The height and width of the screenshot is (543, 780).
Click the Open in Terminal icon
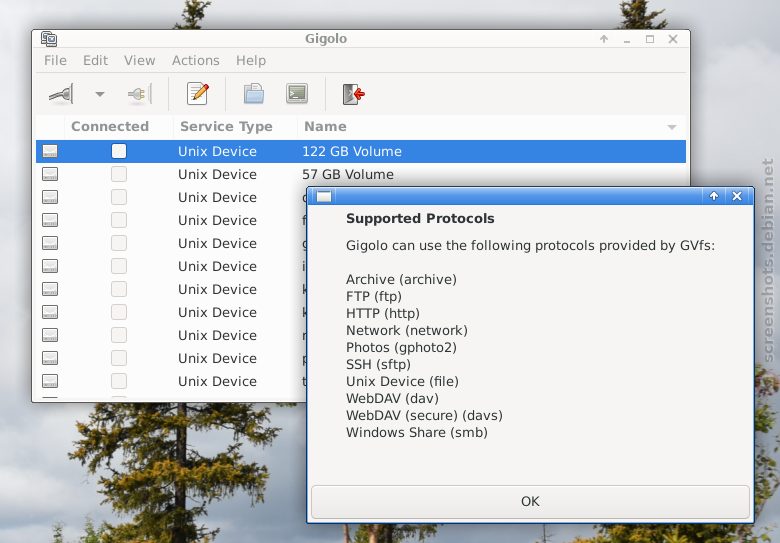coord(297,93)
